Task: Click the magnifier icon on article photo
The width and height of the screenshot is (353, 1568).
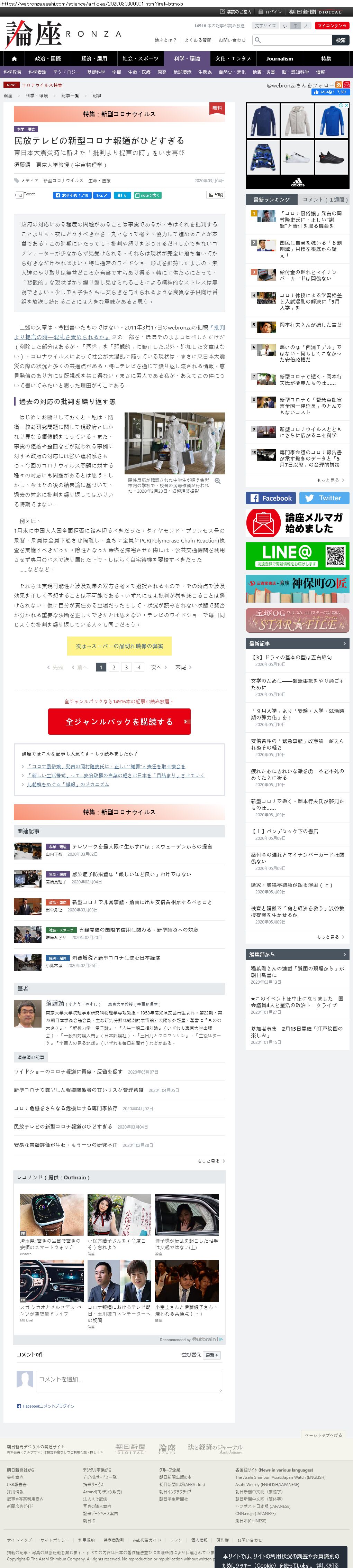Action: 218,481
